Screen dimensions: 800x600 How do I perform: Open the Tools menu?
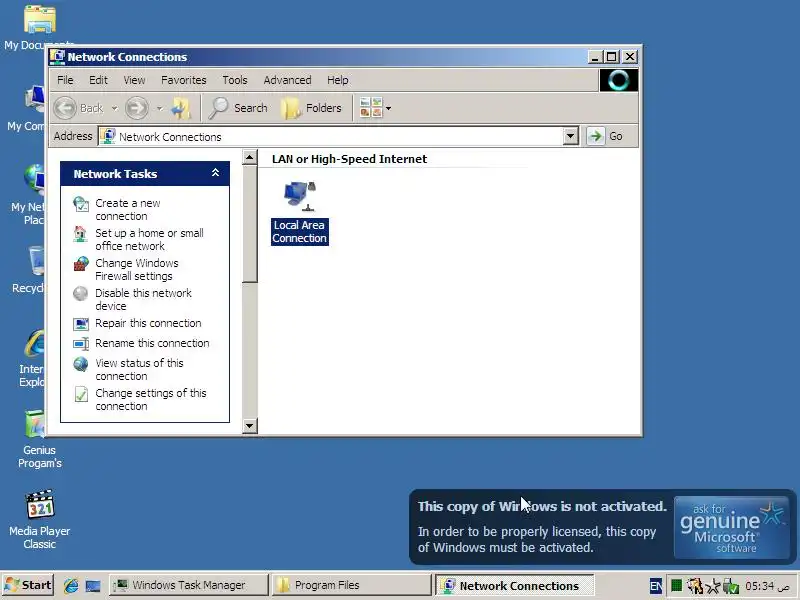[235, 80]
